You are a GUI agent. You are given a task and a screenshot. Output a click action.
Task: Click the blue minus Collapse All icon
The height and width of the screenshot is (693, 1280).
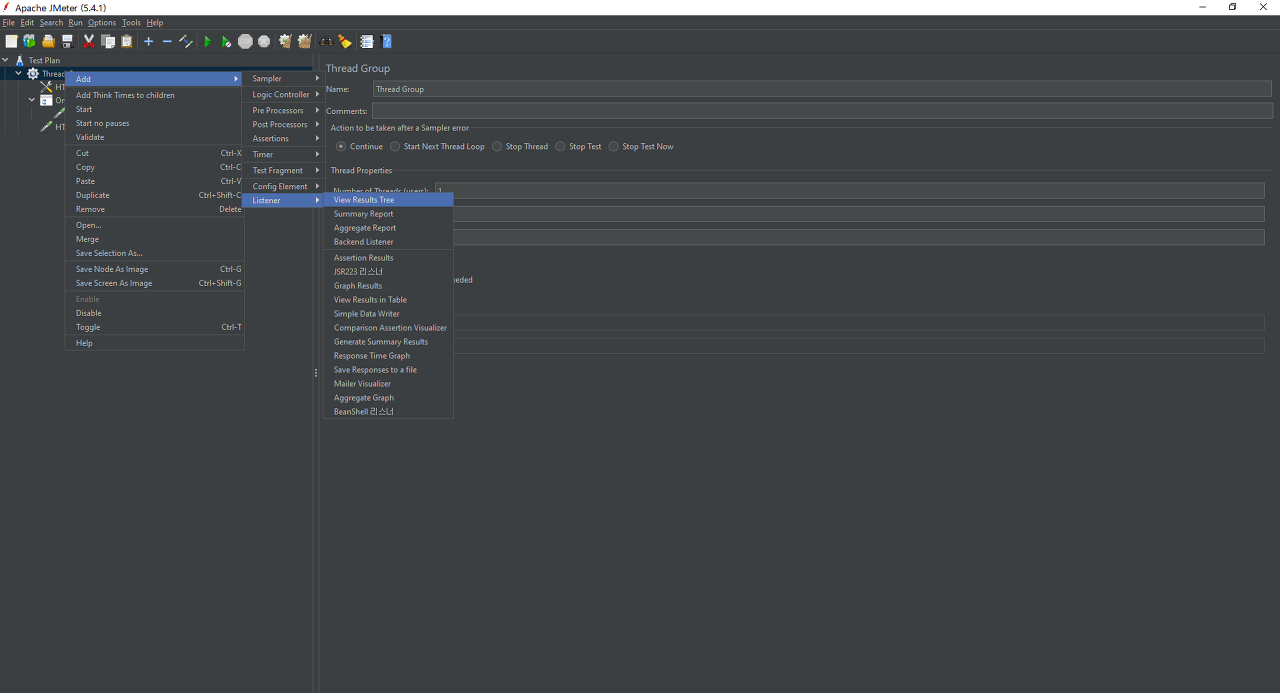[x=167, y=41]
